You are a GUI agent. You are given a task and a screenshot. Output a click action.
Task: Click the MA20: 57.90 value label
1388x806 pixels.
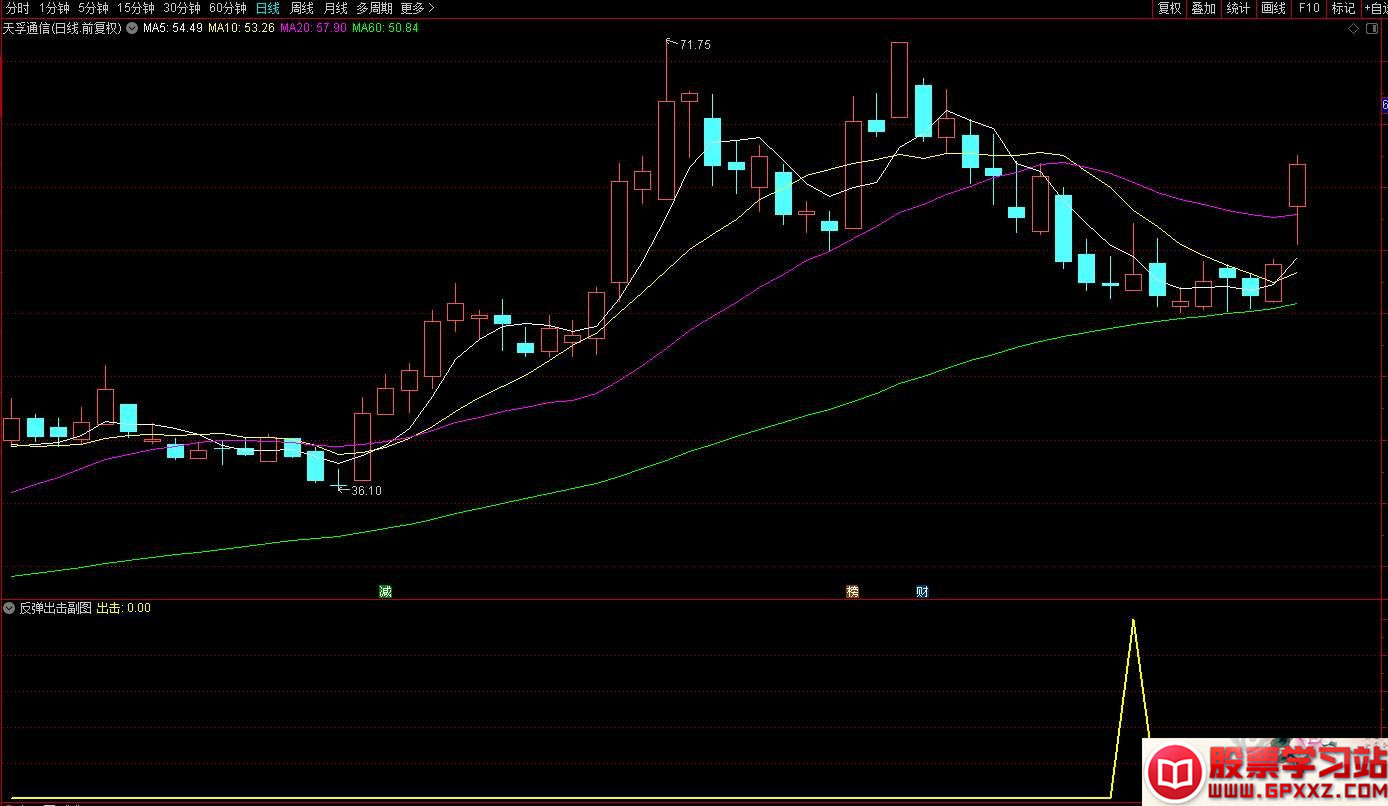point(313,28)
